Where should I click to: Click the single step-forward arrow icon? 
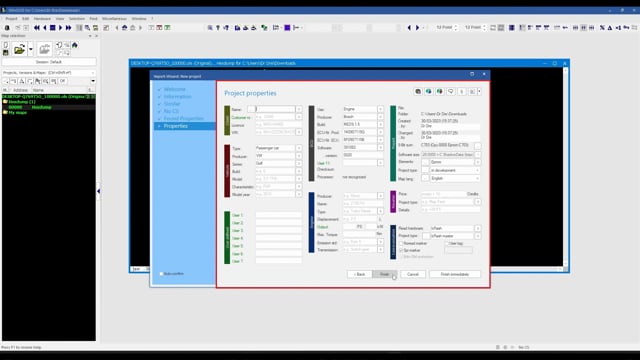[x=60, y=28]
